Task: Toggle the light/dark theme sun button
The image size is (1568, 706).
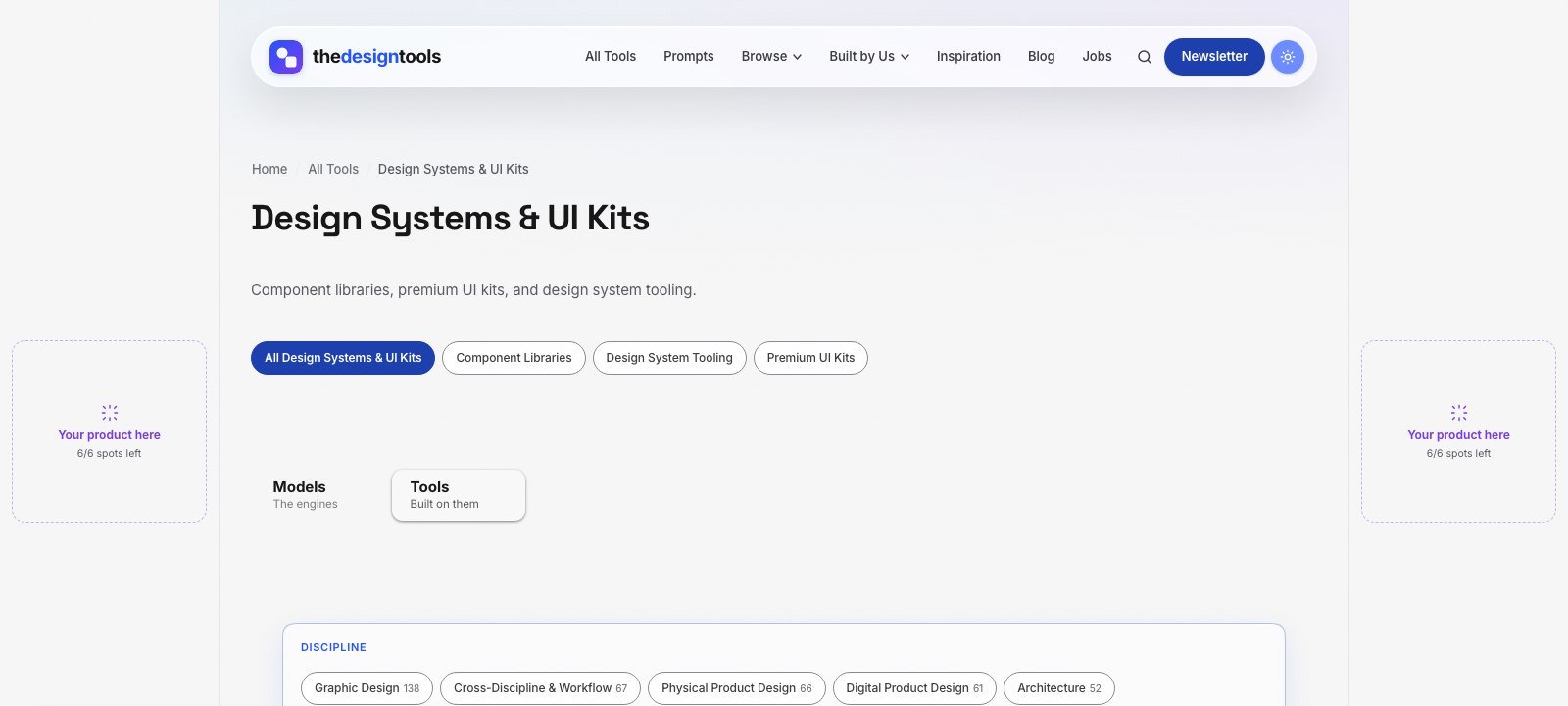Action: [x=1288, y=57]
